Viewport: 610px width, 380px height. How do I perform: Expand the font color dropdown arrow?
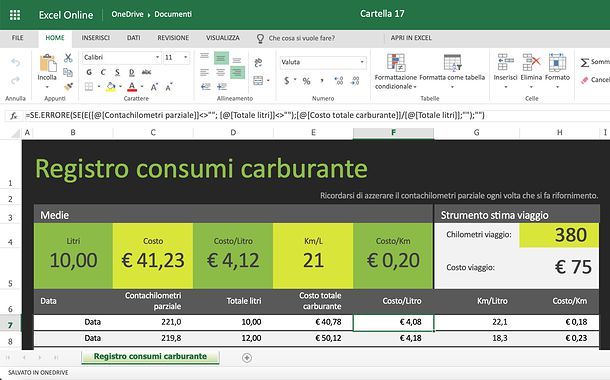click(142, 86)
